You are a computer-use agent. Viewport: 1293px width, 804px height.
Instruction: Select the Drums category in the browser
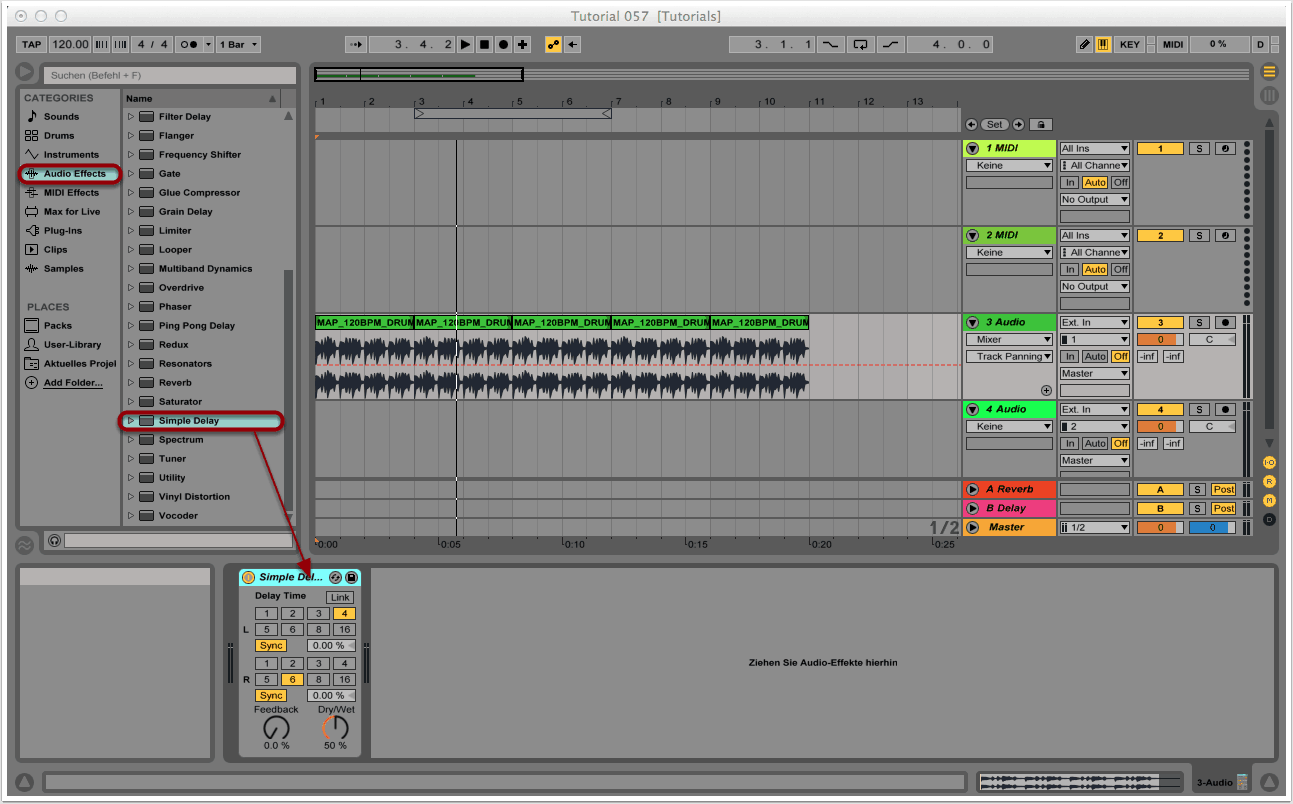pyautogui.click(x=58, y=135)
